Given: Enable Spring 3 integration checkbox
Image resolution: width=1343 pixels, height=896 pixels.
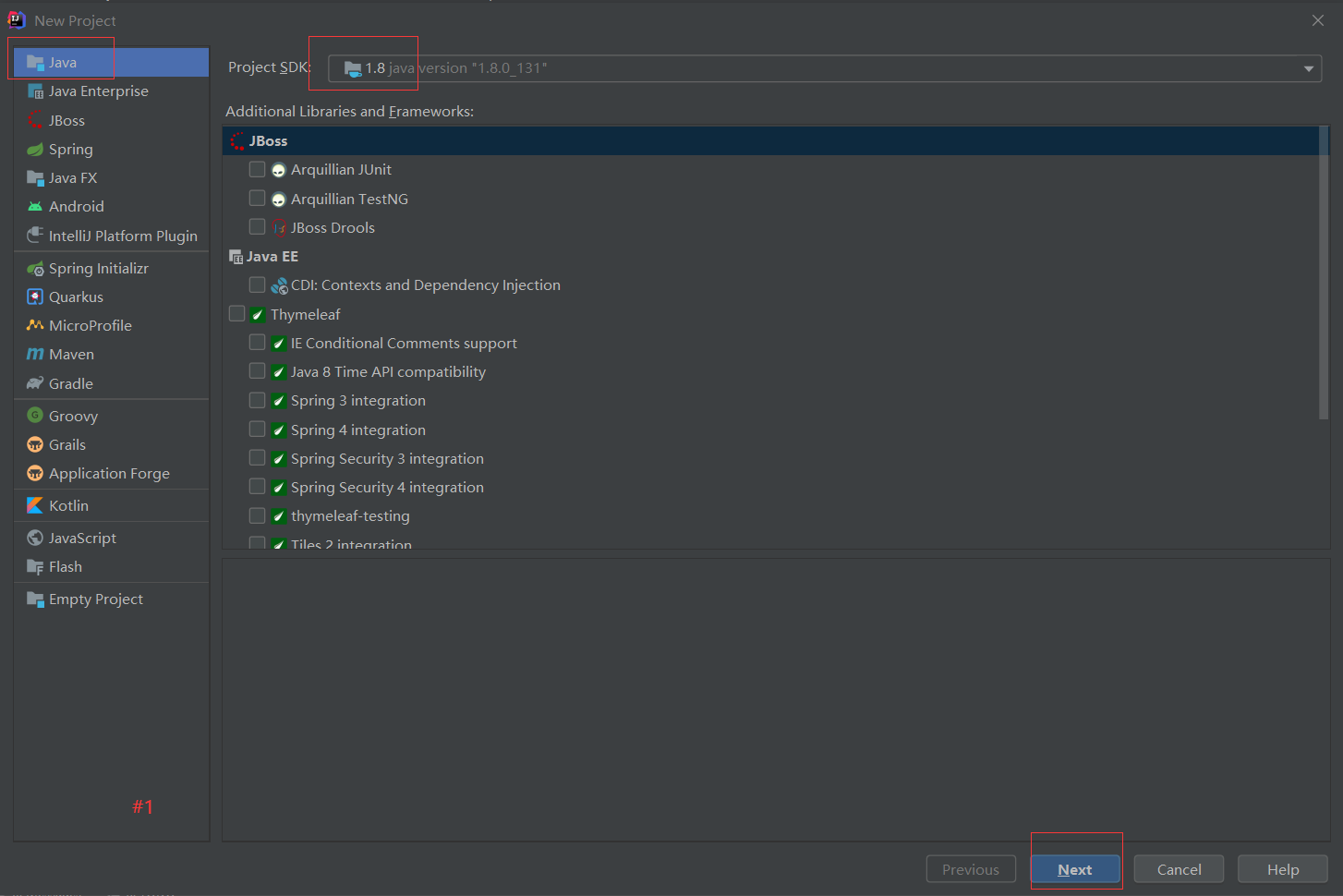Looking at the screenshot, I should click(x=258, y=400).
